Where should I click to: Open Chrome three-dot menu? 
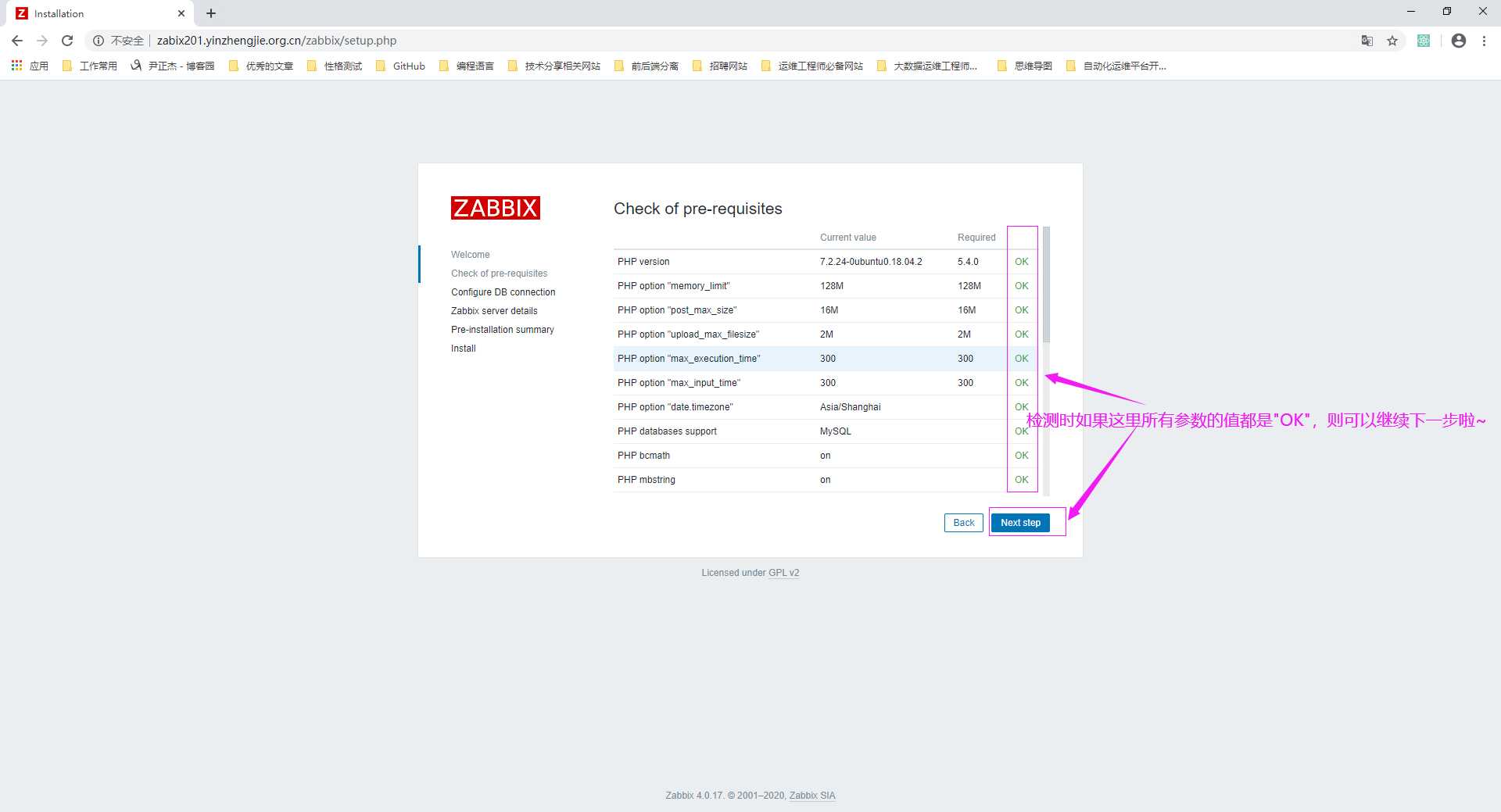pos(1484,41)
